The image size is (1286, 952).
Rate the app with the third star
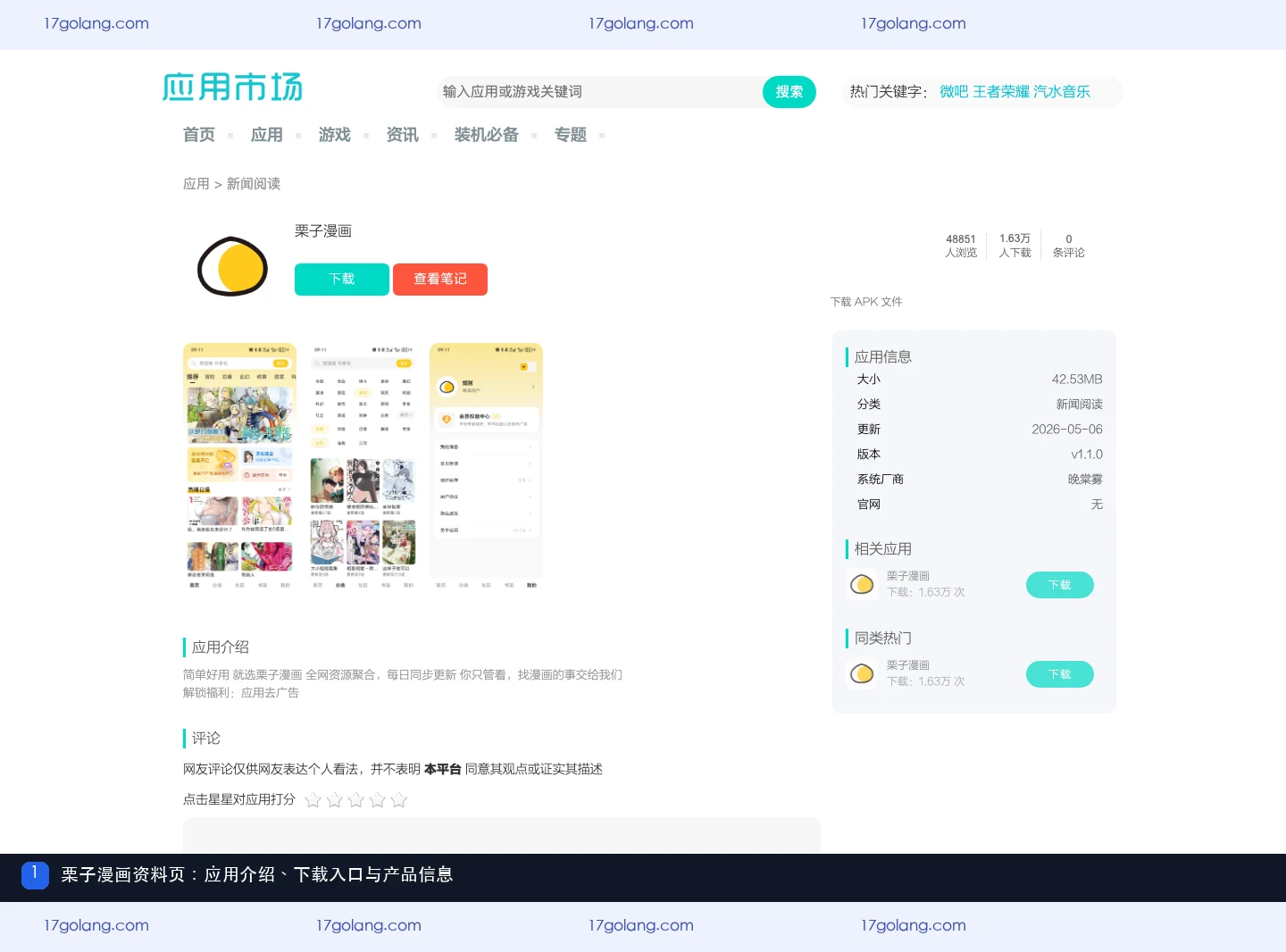point(356,799)
